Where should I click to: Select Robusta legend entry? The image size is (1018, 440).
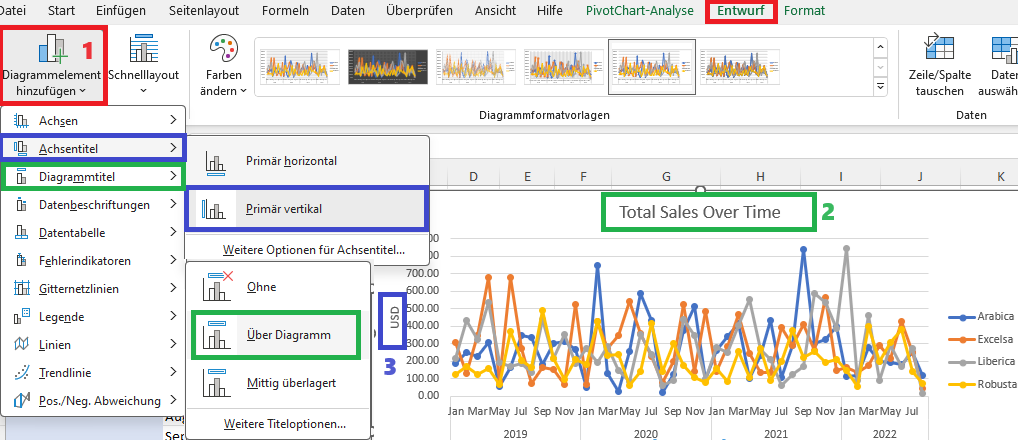click(982, 384)
